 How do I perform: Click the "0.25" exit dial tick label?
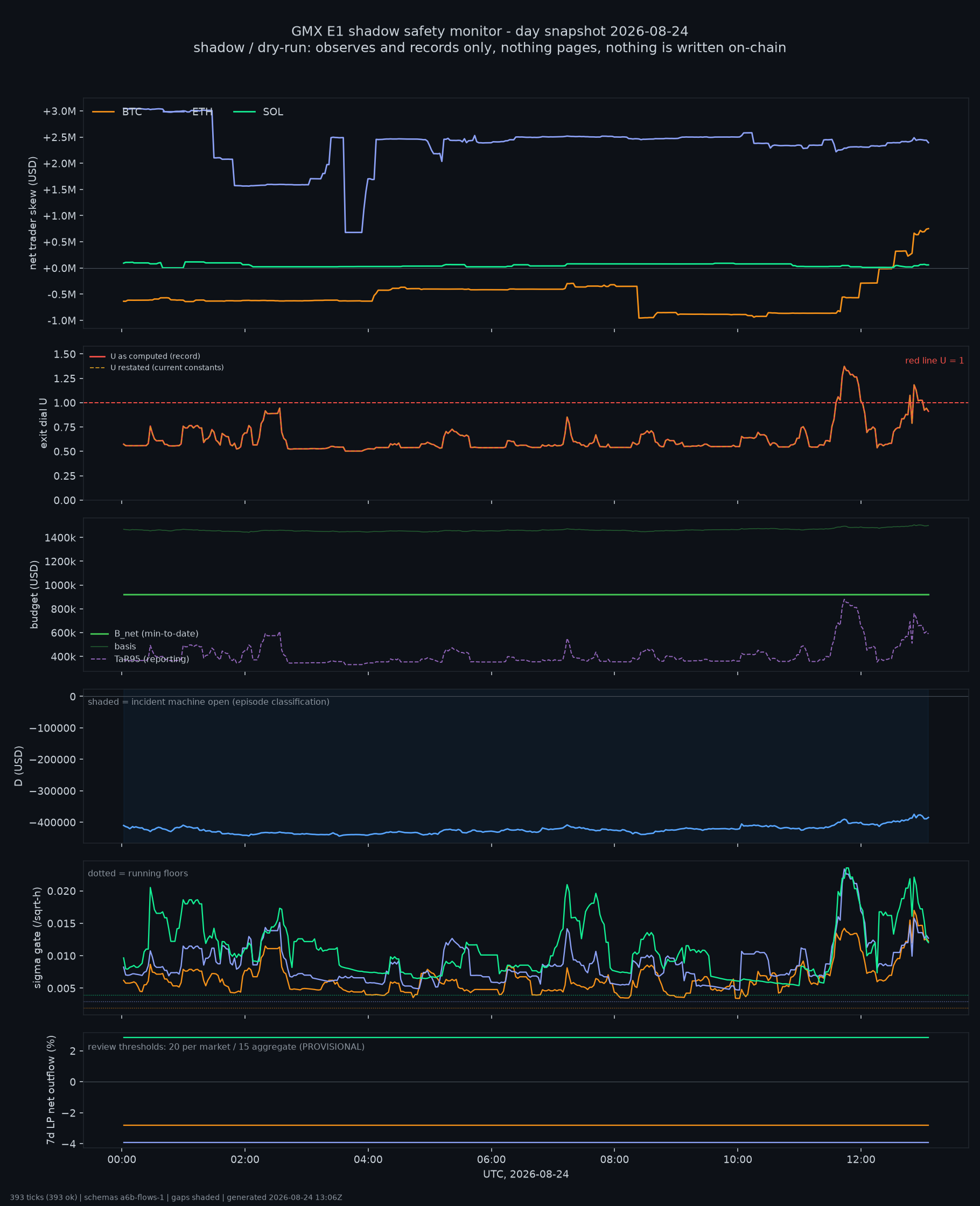pyautogui.click(x=65, y=476)
